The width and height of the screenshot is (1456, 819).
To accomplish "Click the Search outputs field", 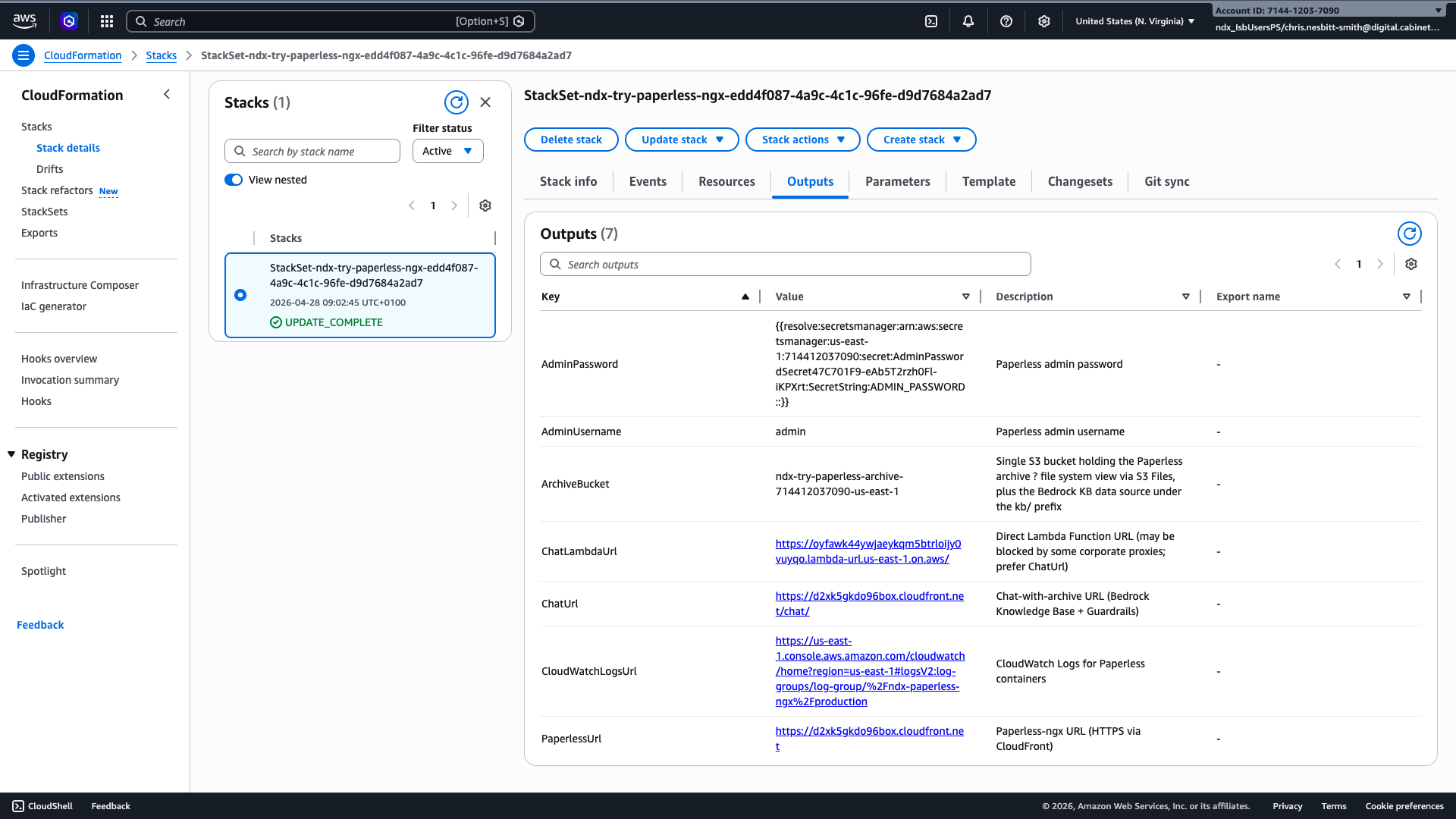I will 786,264.
